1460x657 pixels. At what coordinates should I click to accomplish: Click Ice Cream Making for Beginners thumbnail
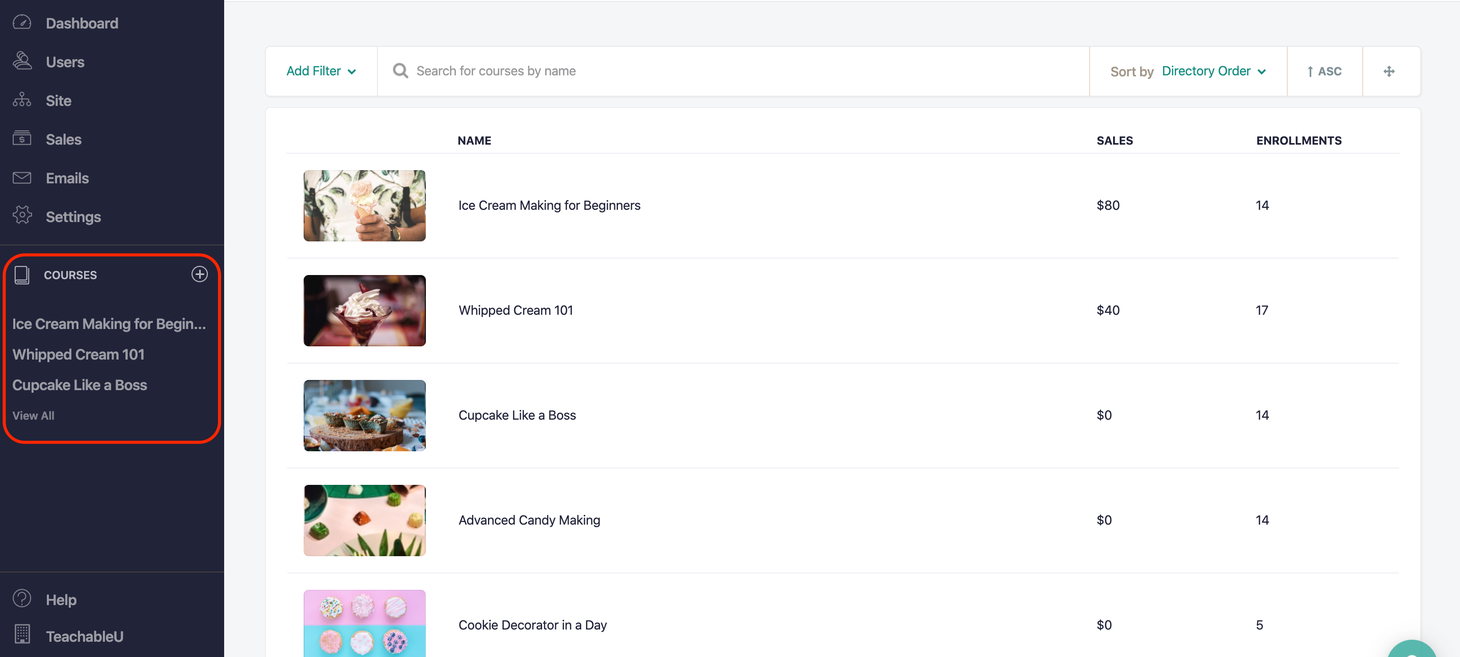[x=365, y=205]
